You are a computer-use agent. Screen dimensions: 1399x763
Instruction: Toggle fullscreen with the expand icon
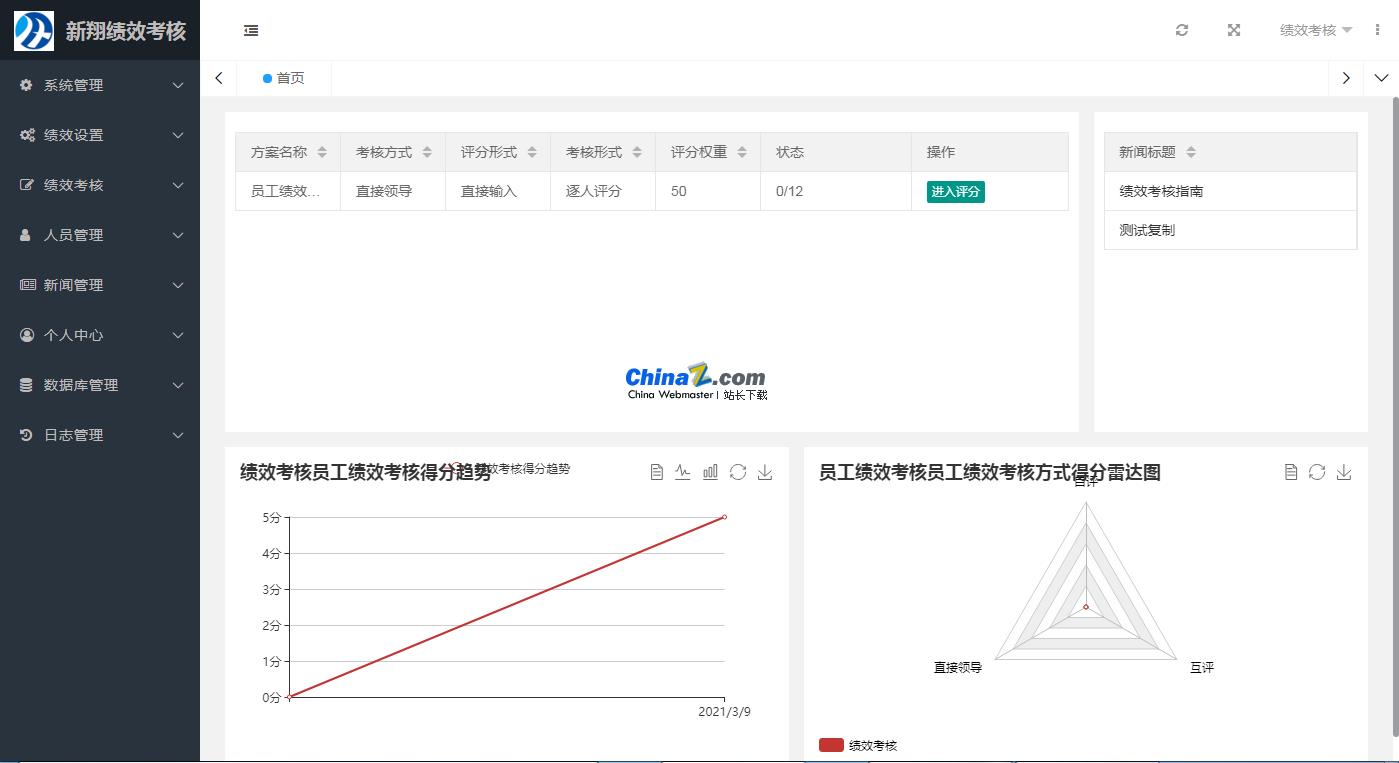click(x=1234, y=30)
